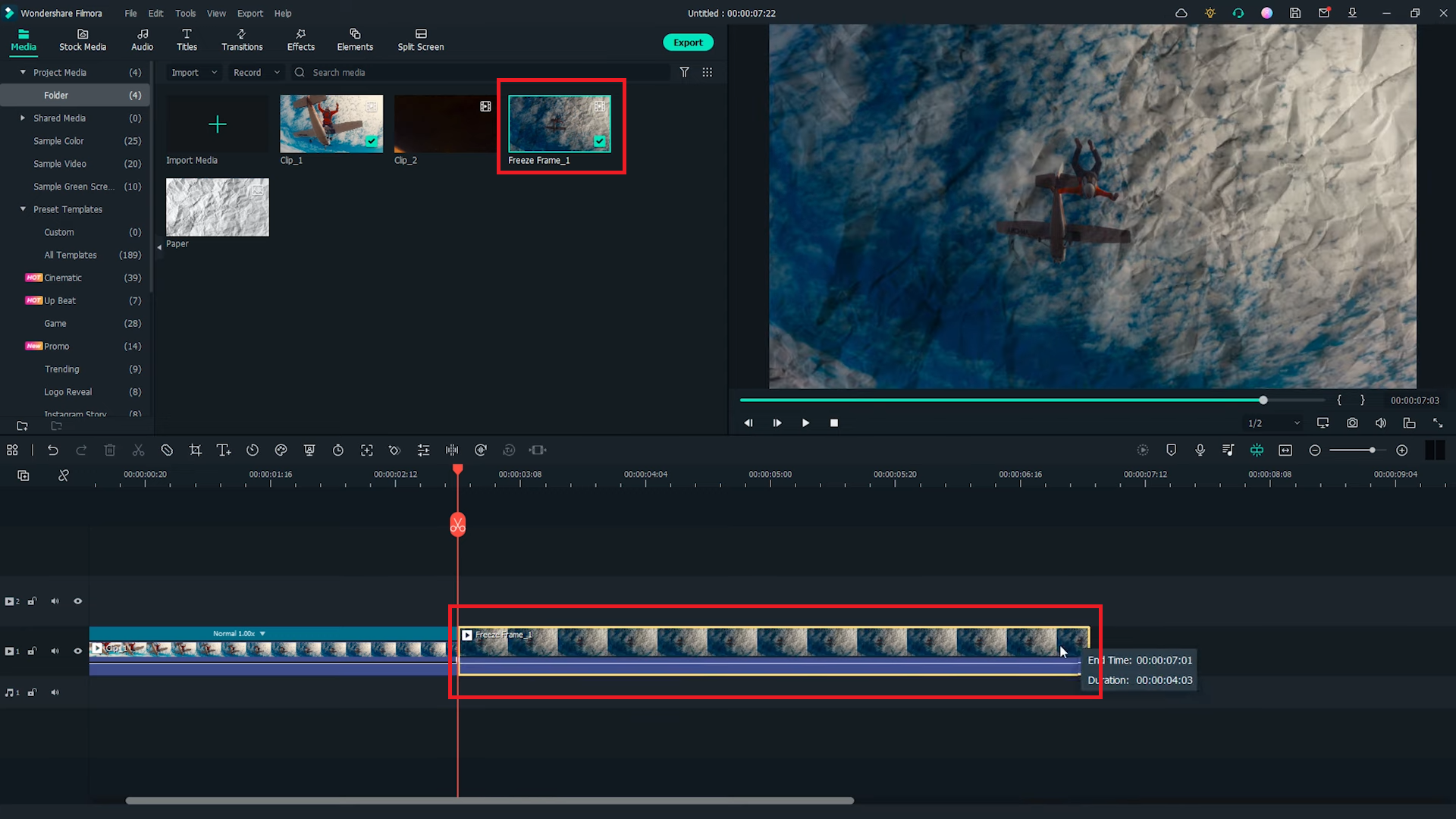Open the Import dropdown menu

(213, 72)
